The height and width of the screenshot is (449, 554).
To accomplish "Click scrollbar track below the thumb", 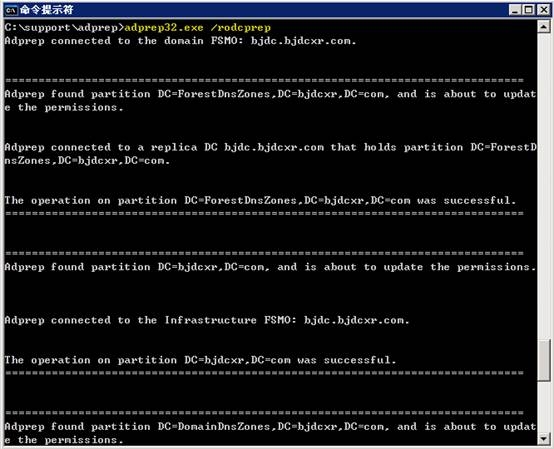I will tap(544, 407).
